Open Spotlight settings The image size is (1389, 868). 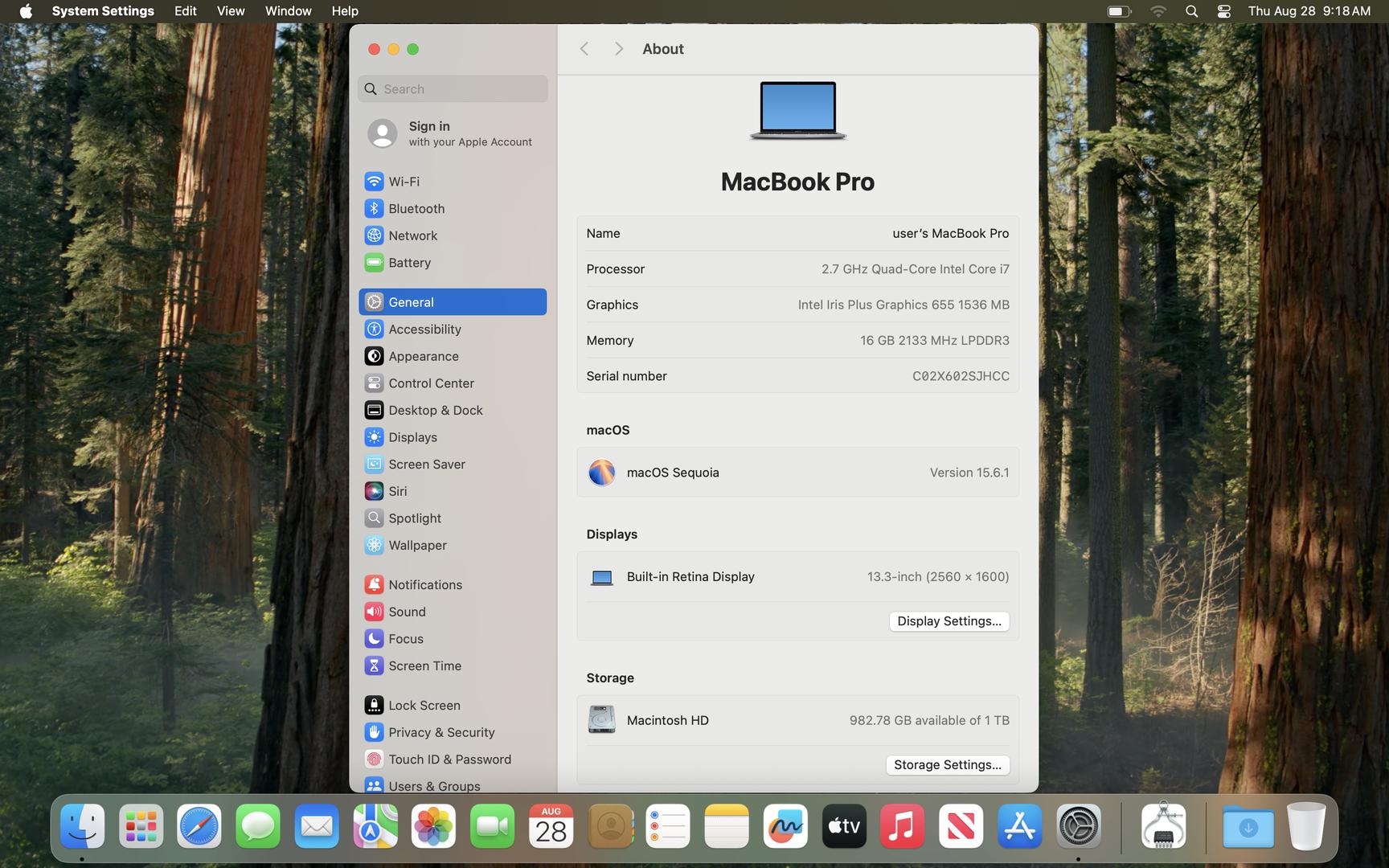(453, 518)
